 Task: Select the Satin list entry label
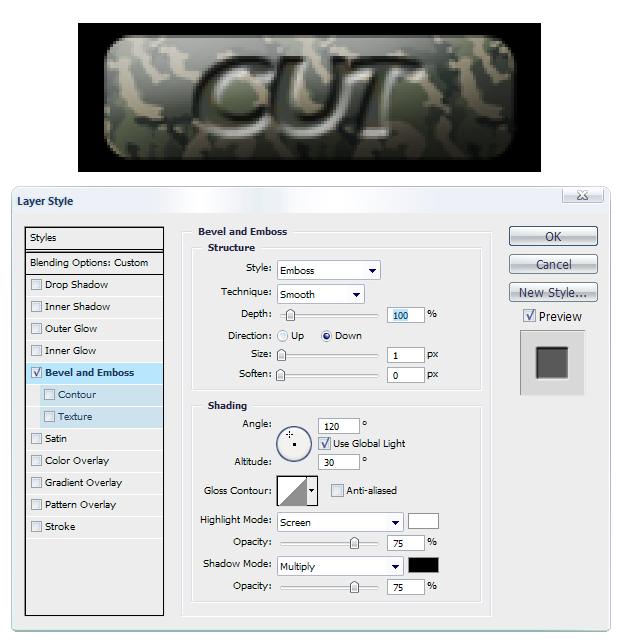coord(56,439)
